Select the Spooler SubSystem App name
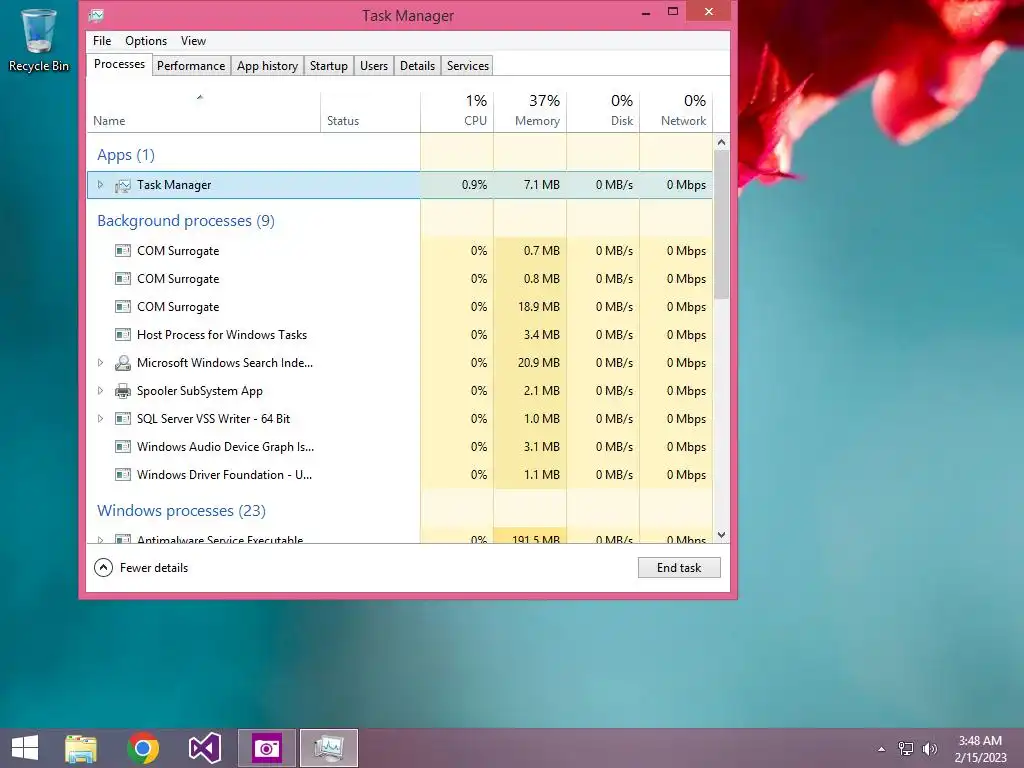 200,391
